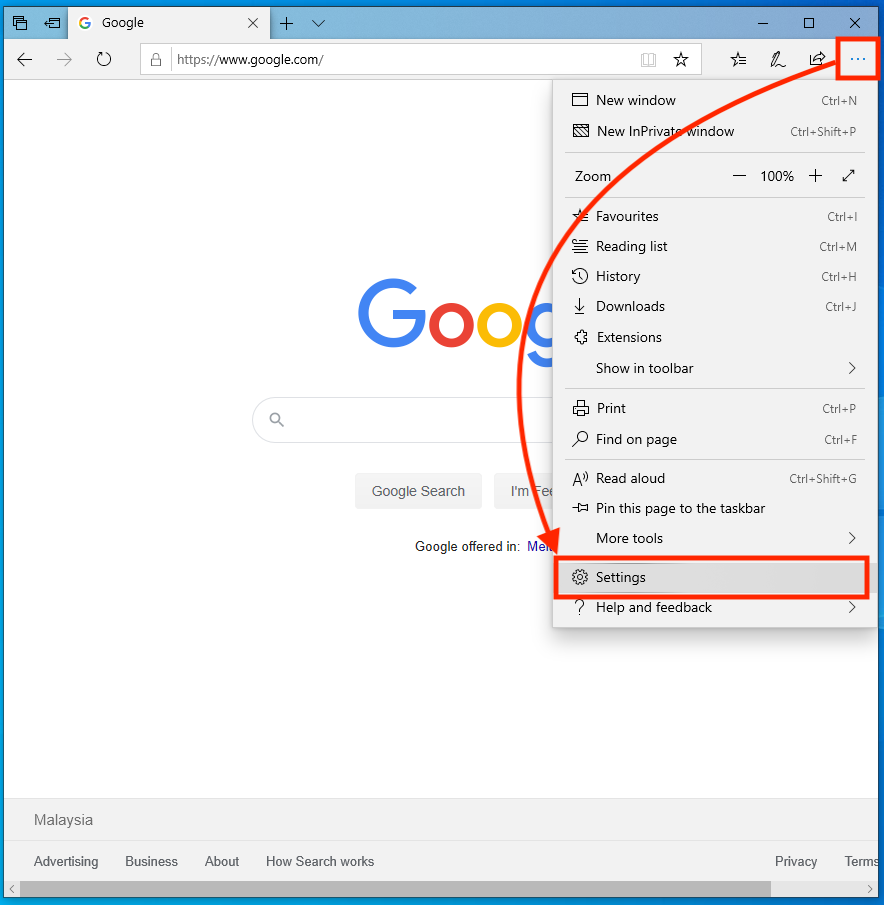
Task: Click the Share this page icon
Action: click(817, 60)
